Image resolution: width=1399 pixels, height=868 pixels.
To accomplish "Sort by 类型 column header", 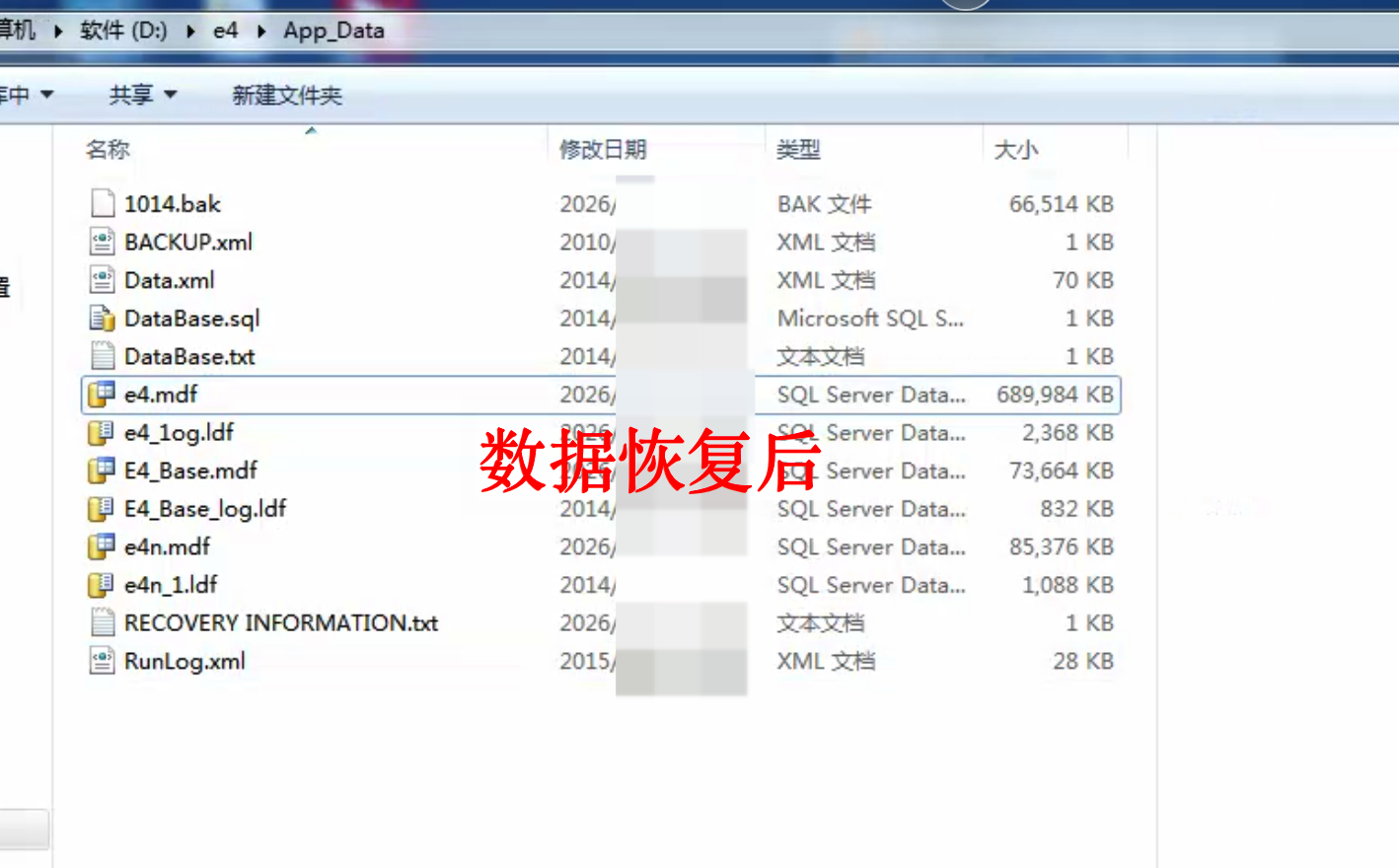I will 798,149.
